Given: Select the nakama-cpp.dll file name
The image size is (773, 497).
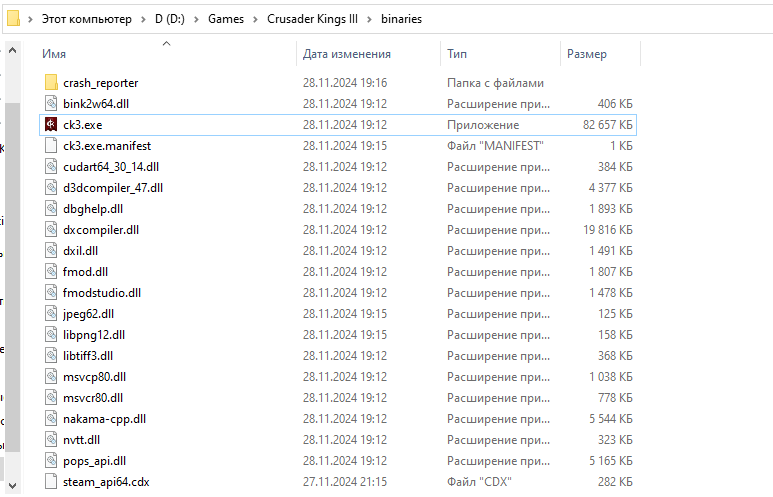Looking at the screenshot, I should 105,419.
